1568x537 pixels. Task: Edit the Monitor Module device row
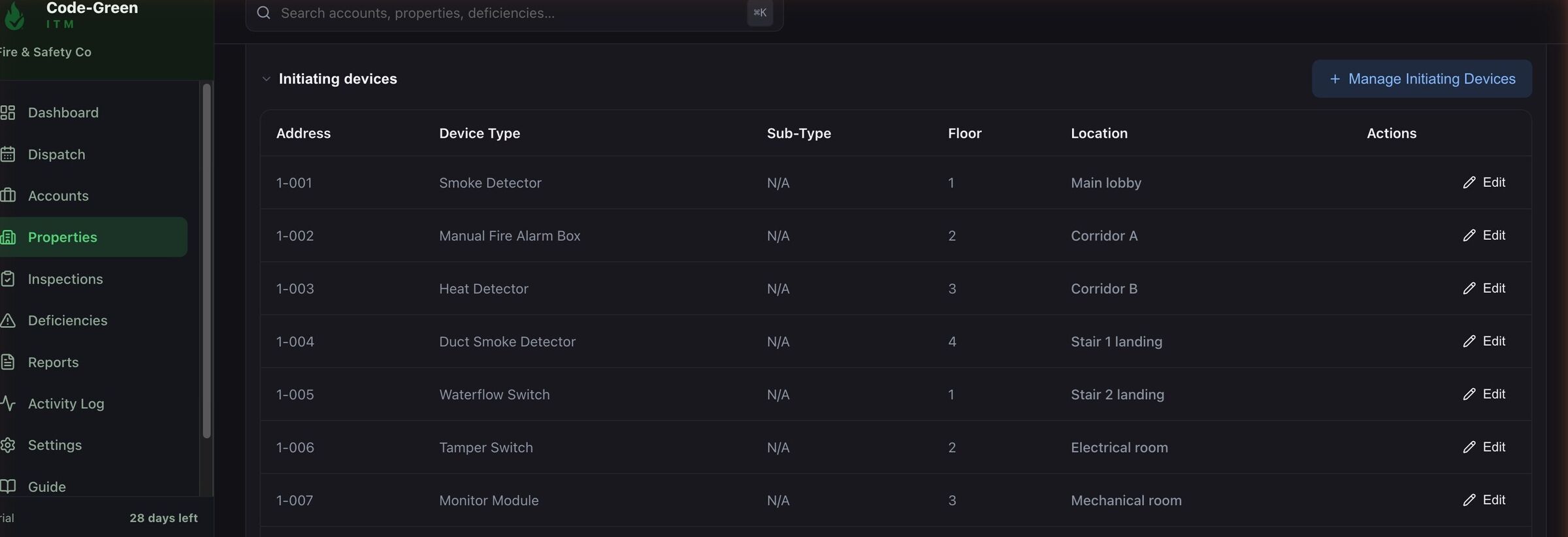pos(1484,500)
